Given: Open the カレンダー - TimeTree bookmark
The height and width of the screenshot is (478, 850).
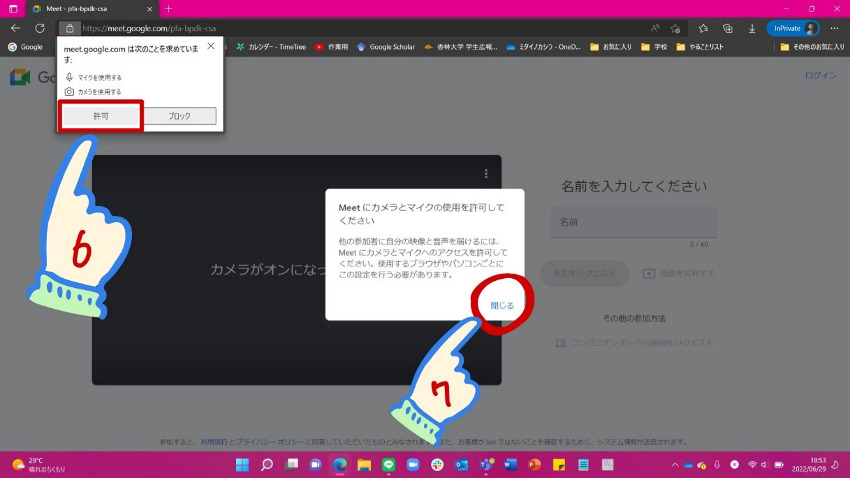Looking at the screenshot, I should [x=271, y=47].
